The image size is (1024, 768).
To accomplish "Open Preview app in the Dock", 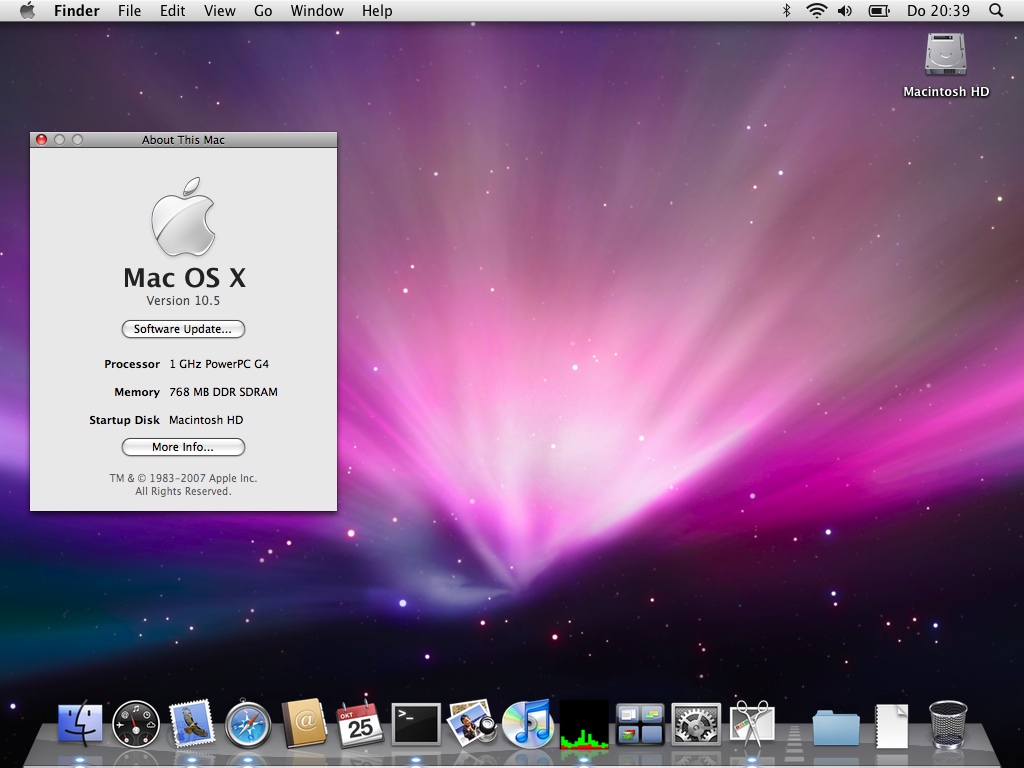I will (472, 724).
